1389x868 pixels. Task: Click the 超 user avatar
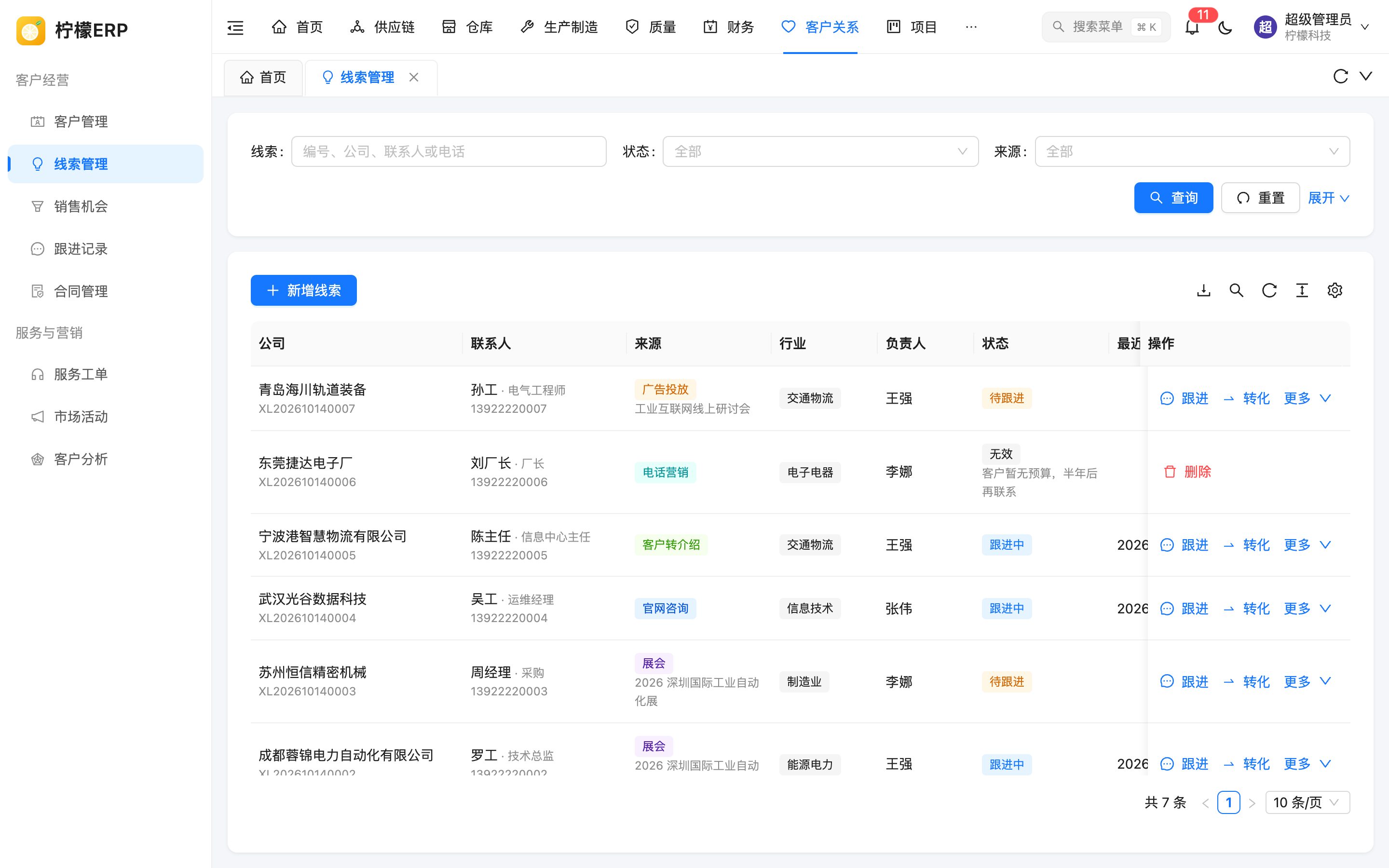(x=1265, y=27)
